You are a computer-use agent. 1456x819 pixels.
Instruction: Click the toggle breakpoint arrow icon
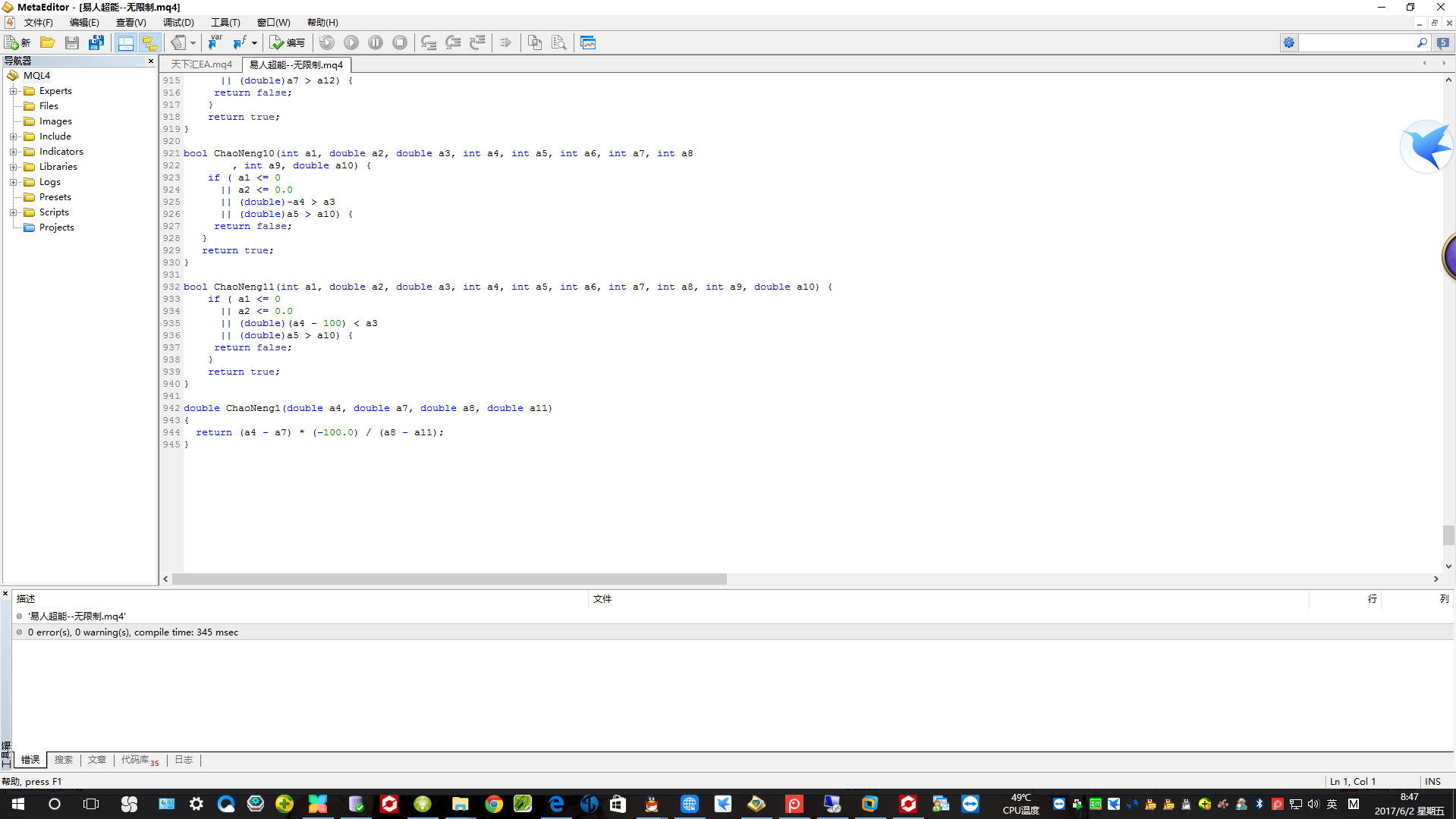click(506, 42)
